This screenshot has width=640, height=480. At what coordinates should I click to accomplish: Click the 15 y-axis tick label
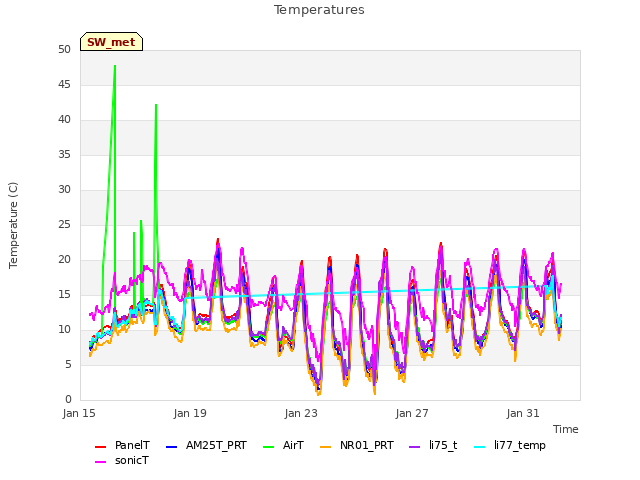(x=64, y=294)
